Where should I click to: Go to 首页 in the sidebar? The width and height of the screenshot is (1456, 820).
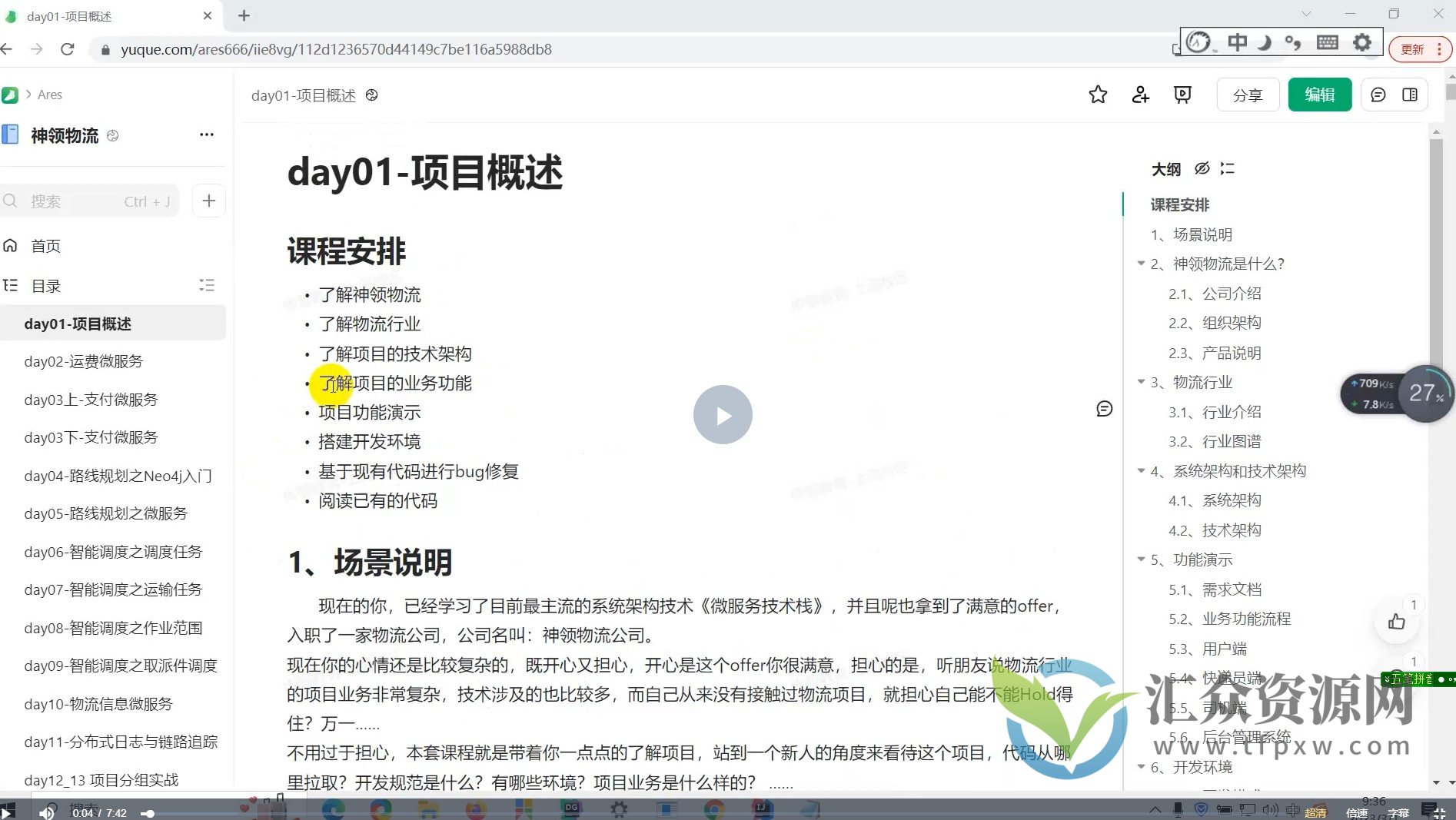pos(45,246)
